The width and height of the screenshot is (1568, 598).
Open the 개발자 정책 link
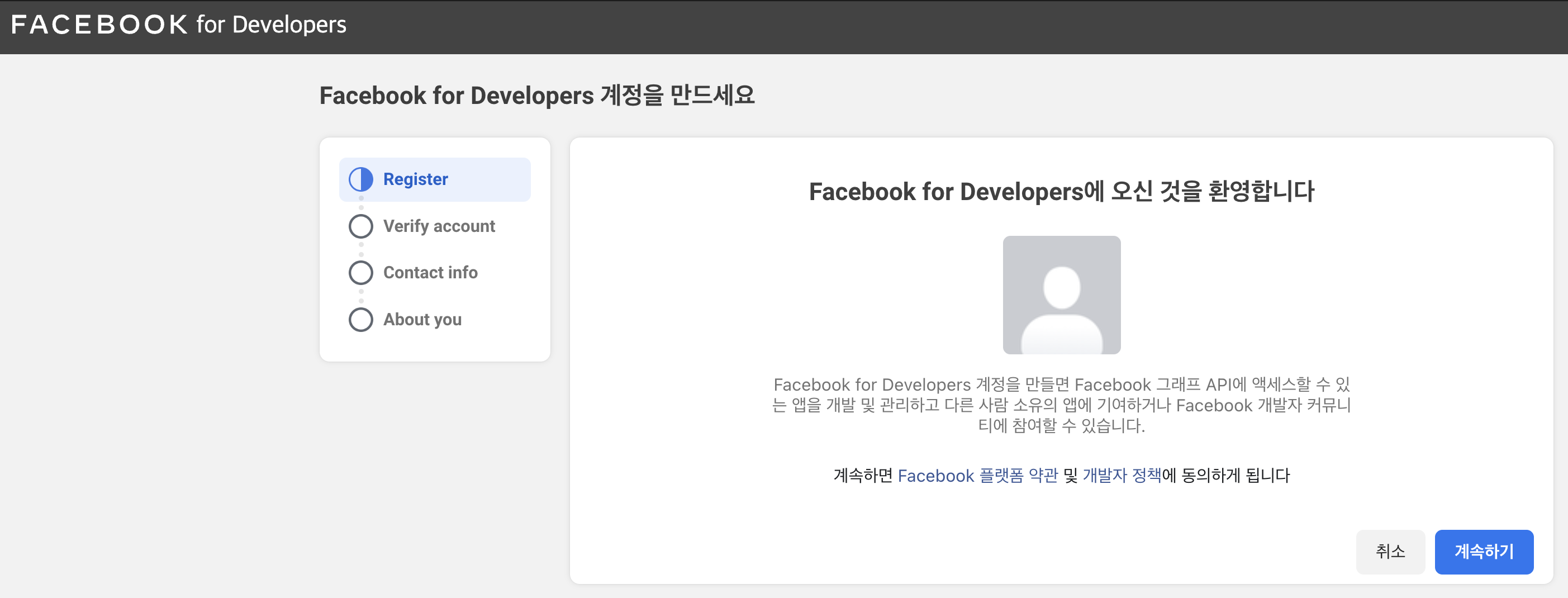(x=1122, y=475)
